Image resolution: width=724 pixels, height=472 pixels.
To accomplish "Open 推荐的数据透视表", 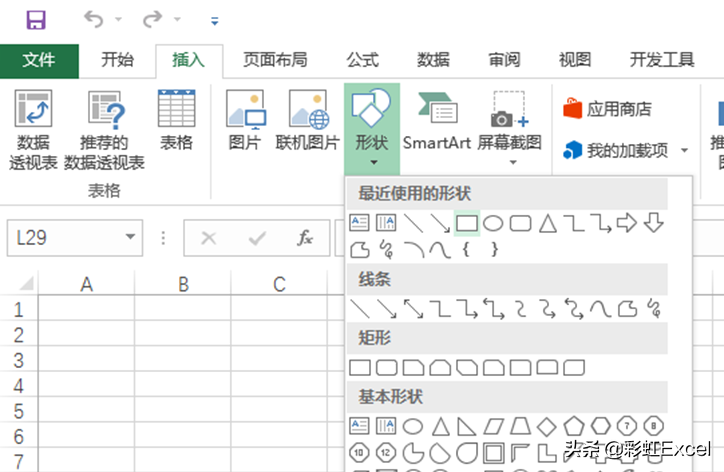I will [104, 130].
